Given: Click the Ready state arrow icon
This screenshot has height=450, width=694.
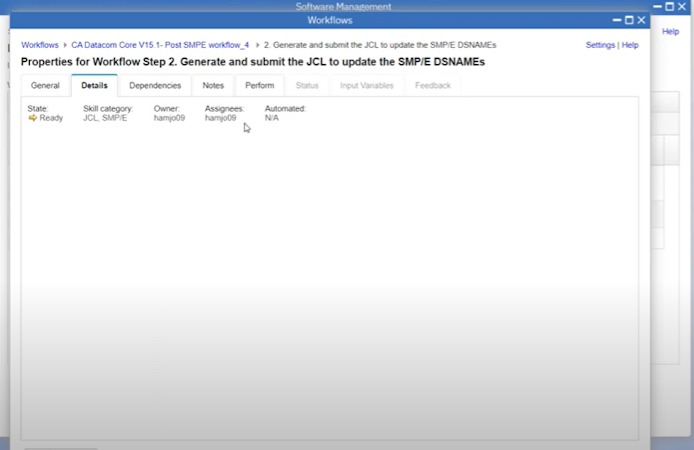Looking at the screenshot, I should click(33, 118).
